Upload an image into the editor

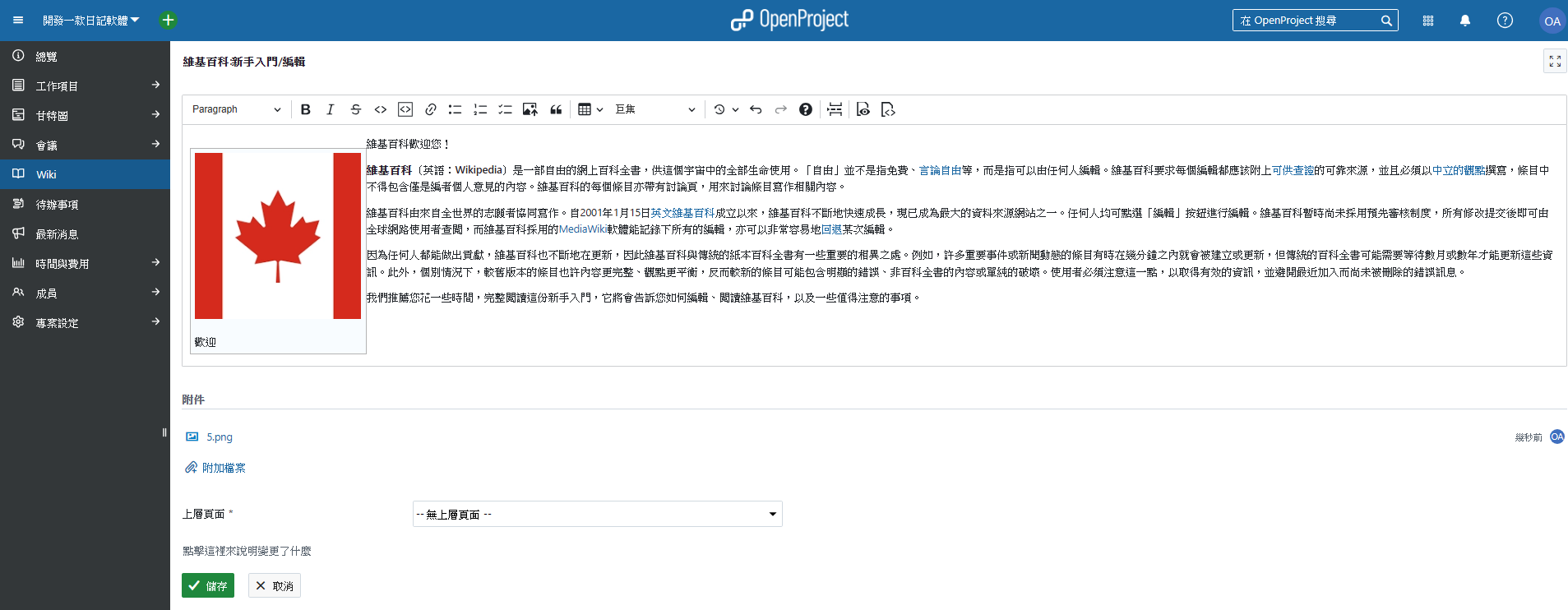(530, 109)
